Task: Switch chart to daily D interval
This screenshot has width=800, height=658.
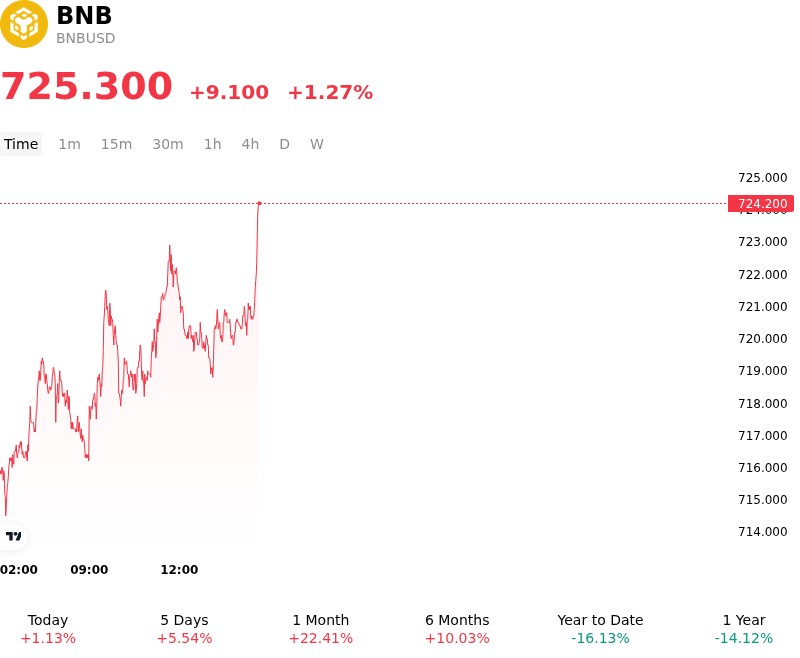Action: 285,144
